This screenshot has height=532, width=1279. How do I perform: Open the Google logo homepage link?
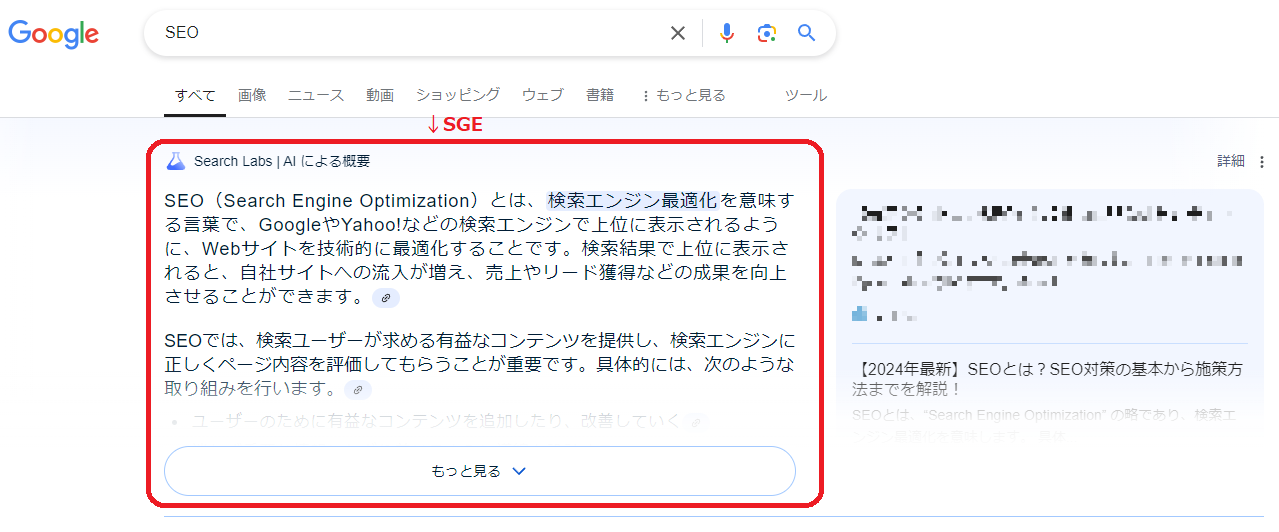click(54, 34)
